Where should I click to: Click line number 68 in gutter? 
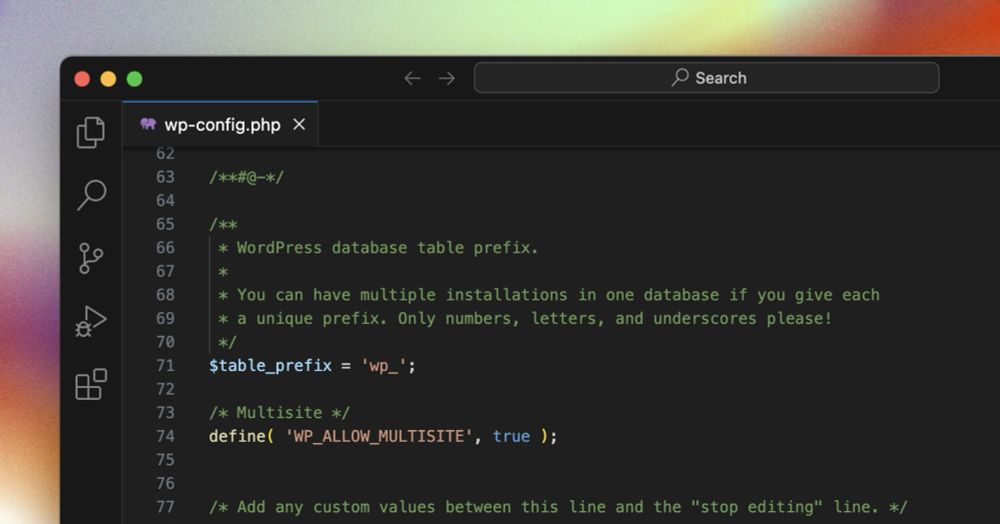[x=165, y=295]
